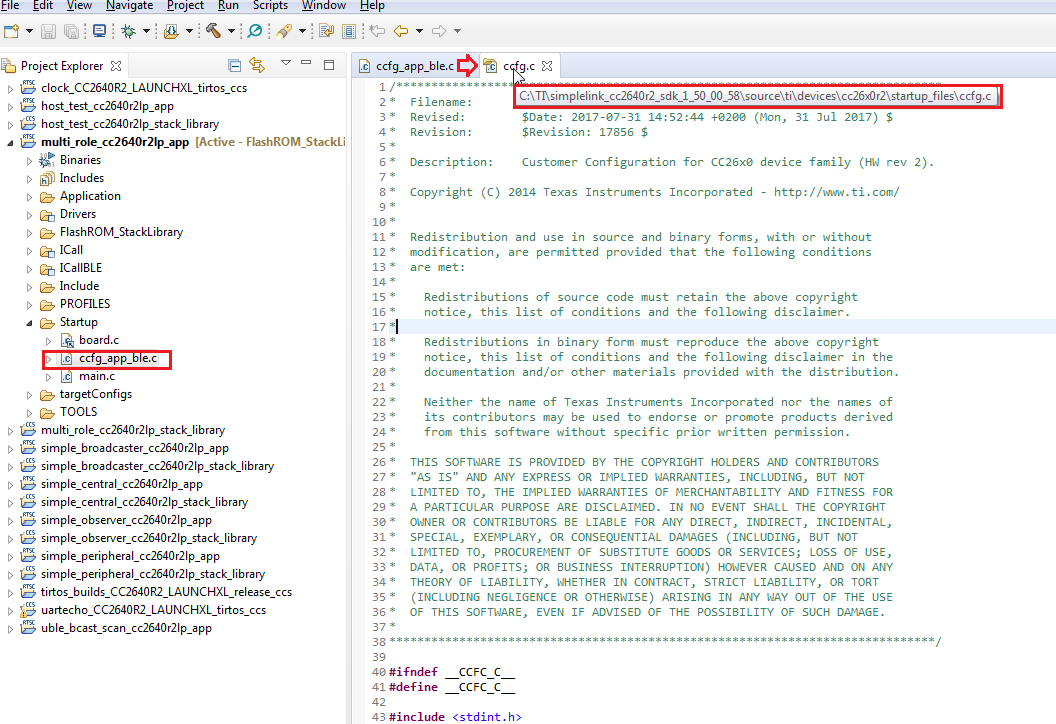Open the Build hammer dropdown arrow

click(x=231, y=31)
